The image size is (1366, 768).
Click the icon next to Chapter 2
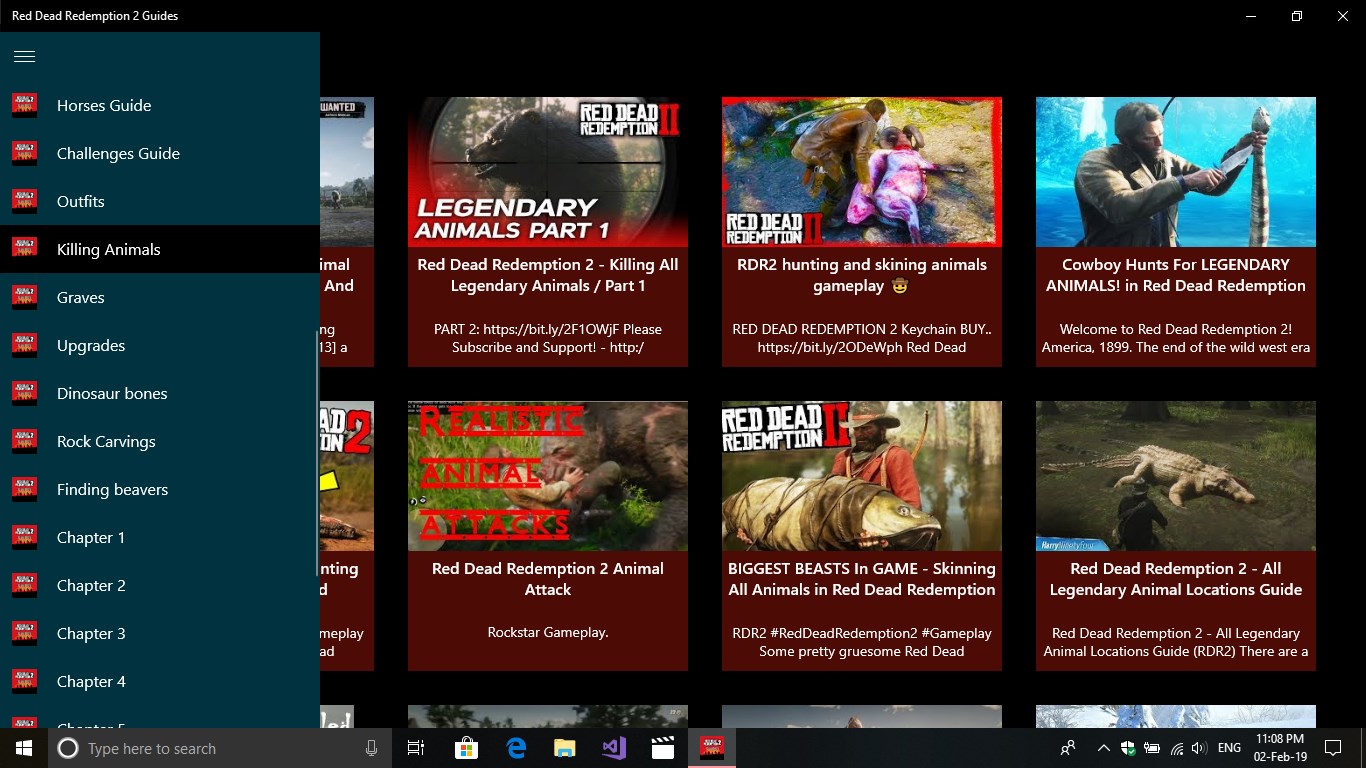[x=25, y=585]
